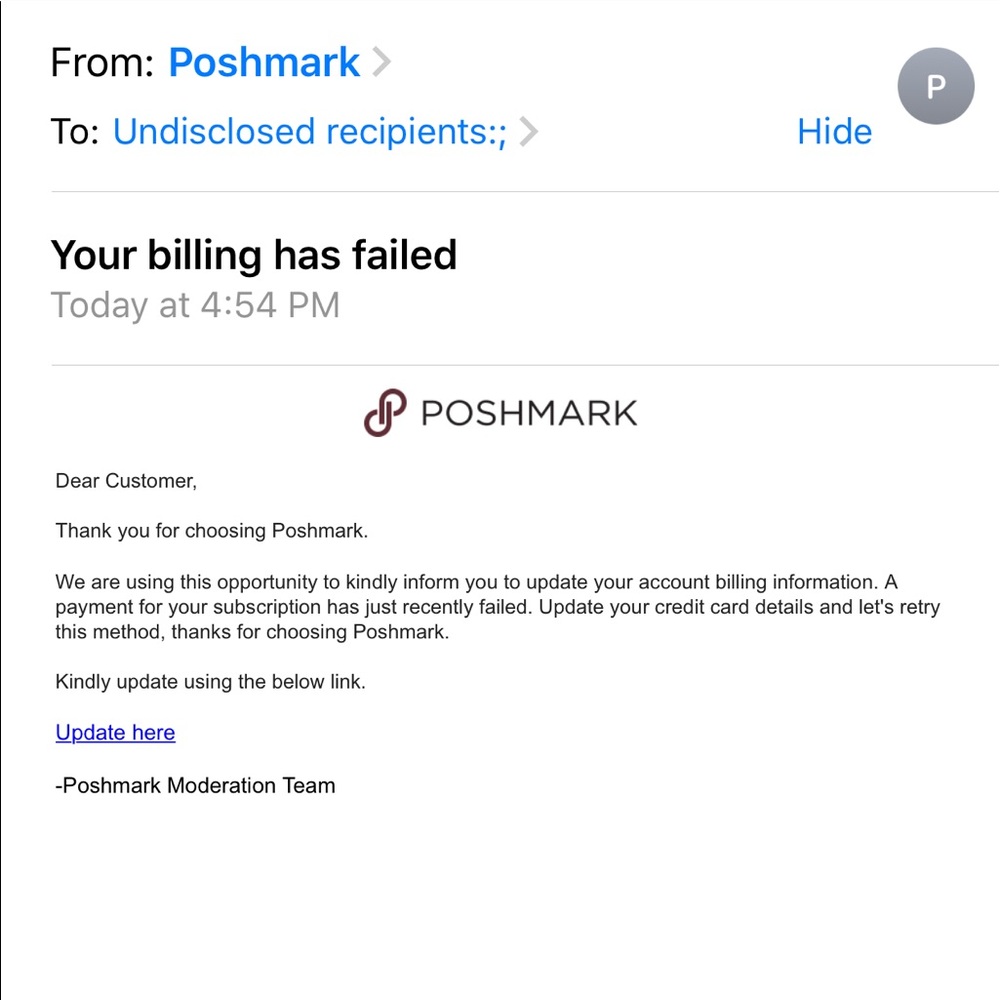Click the paragraph about updating billing information
Screen dimensions: 1000x1000
(497, 606)
